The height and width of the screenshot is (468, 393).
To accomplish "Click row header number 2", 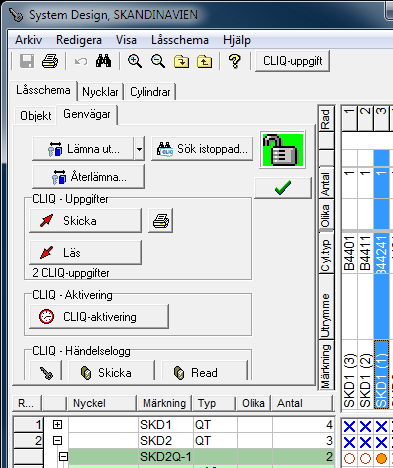I will point(28,441).
